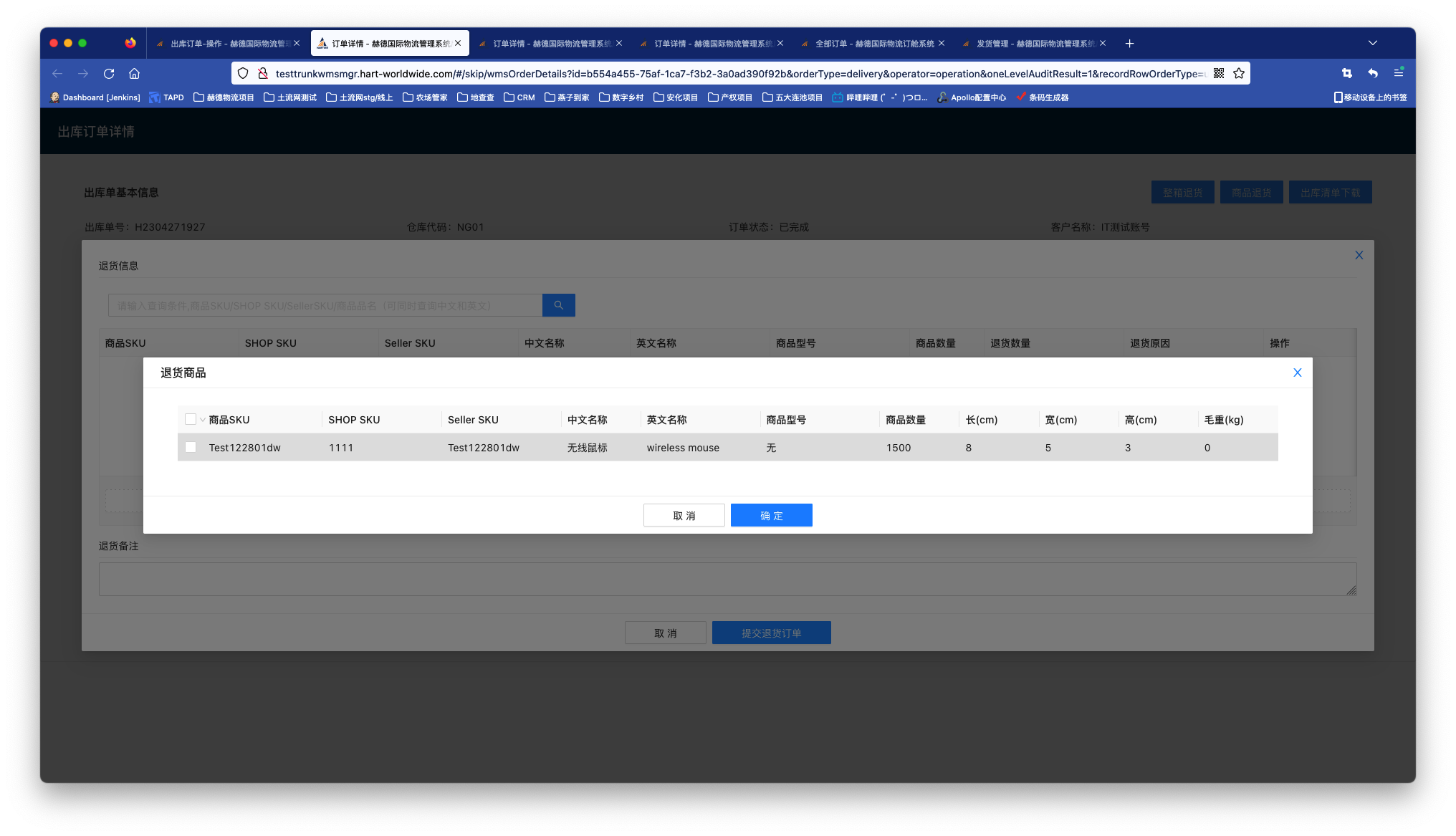The image size is (1456, 836).
Task: Open Firefox application menu hamburger icon
Action: [x=1398, y=74]
